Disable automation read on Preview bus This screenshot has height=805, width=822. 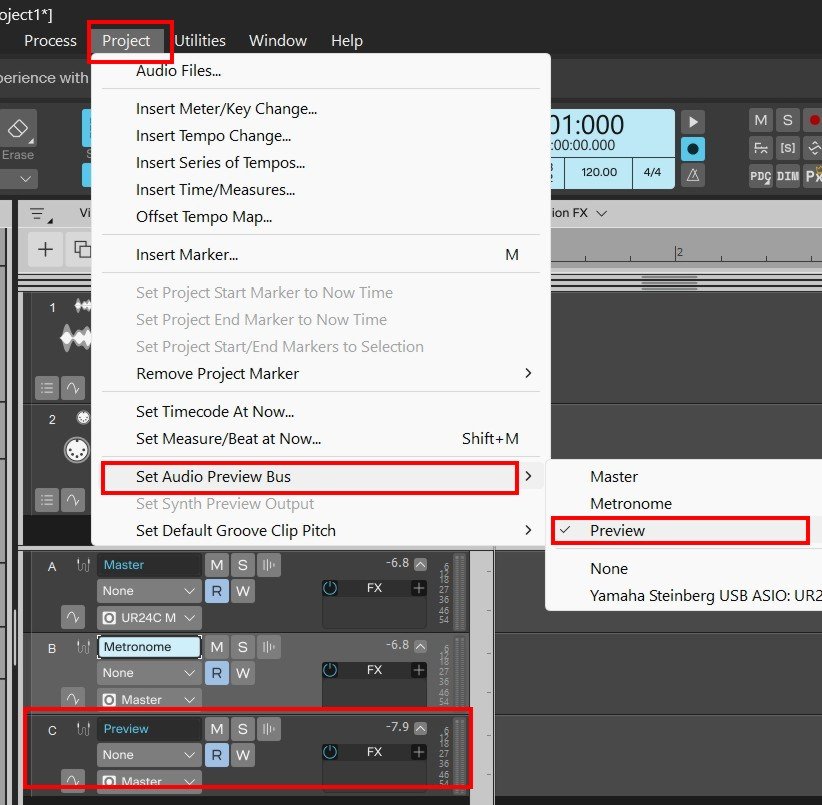point(216,755)
